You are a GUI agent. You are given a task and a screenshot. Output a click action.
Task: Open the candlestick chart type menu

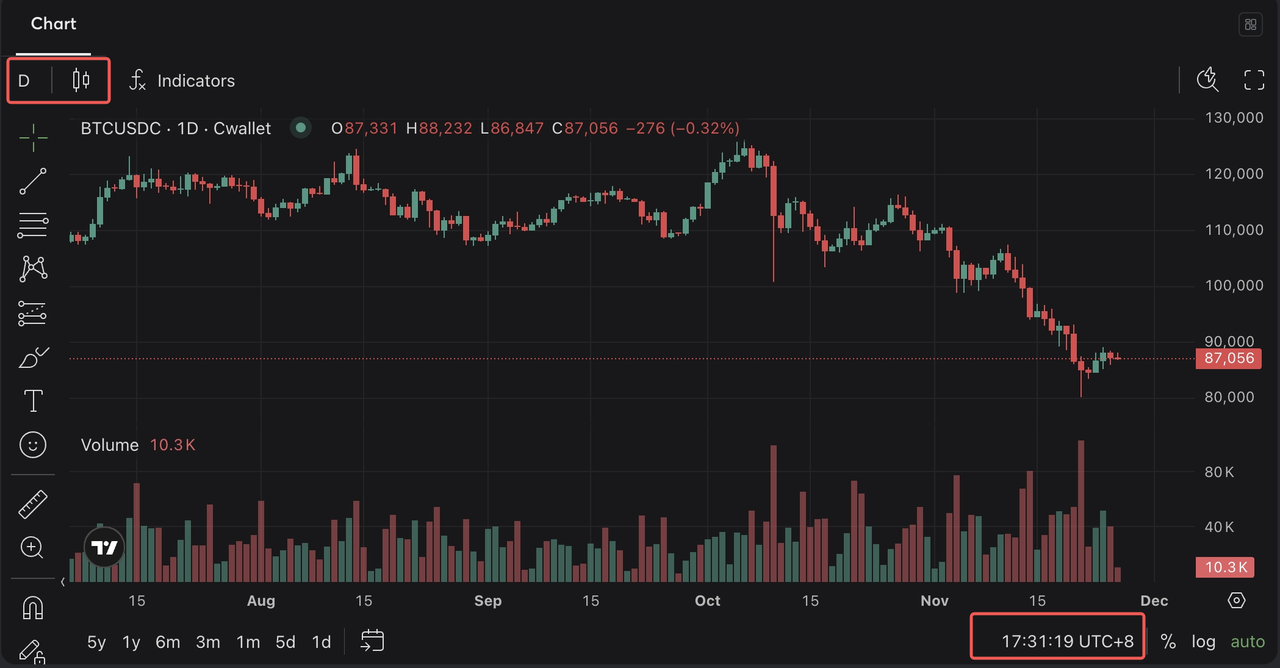pyautogui.click(x=81, y=81)
